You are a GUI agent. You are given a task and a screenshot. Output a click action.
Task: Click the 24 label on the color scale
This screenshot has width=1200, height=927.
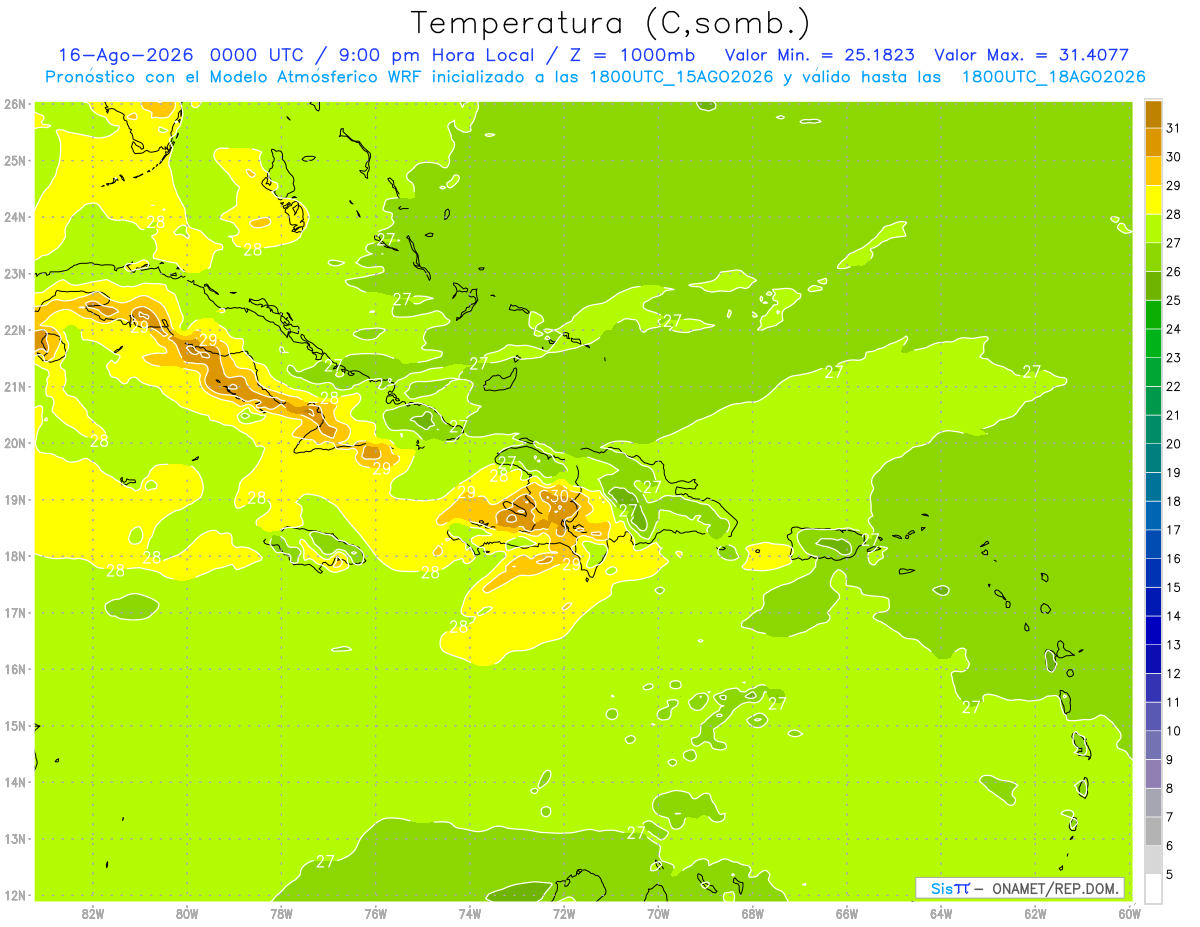click(x=1173, y=329)
